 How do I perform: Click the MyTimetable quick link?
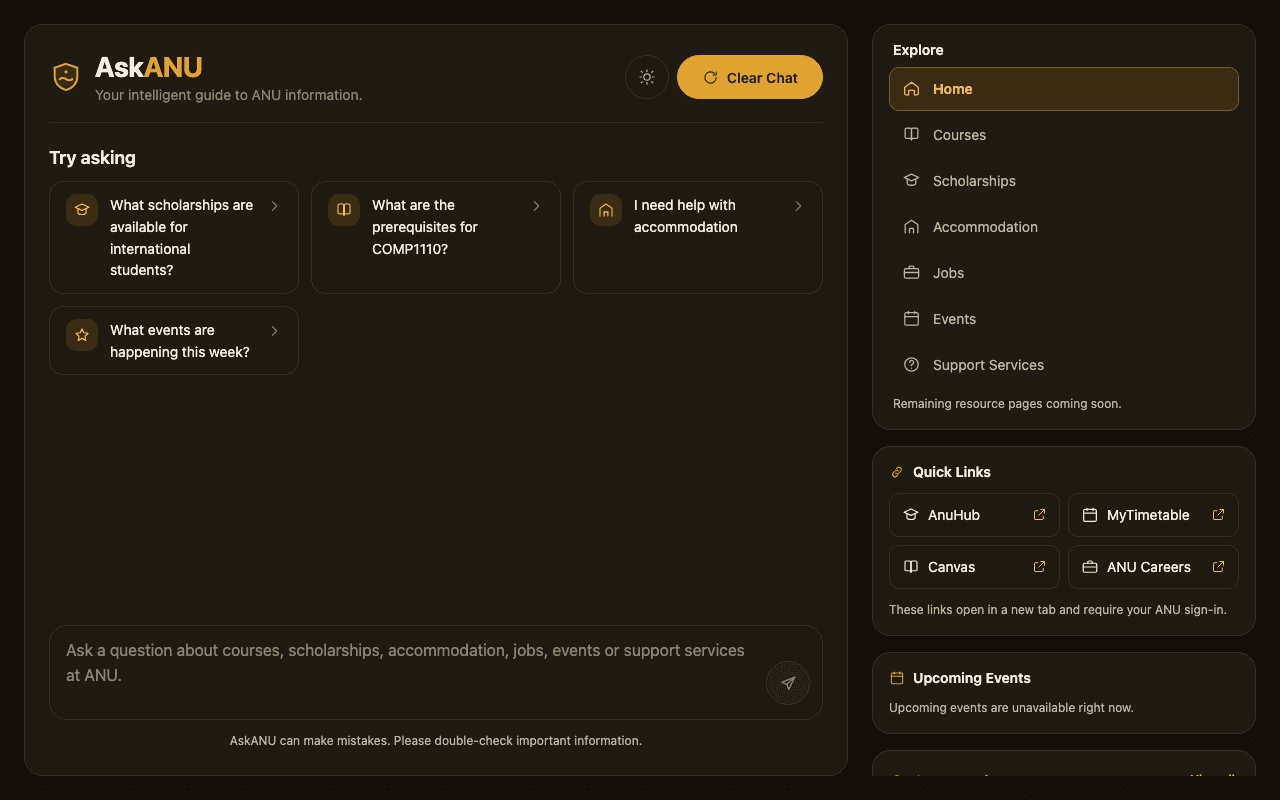pyautogui.click(x=1153, y=515)
